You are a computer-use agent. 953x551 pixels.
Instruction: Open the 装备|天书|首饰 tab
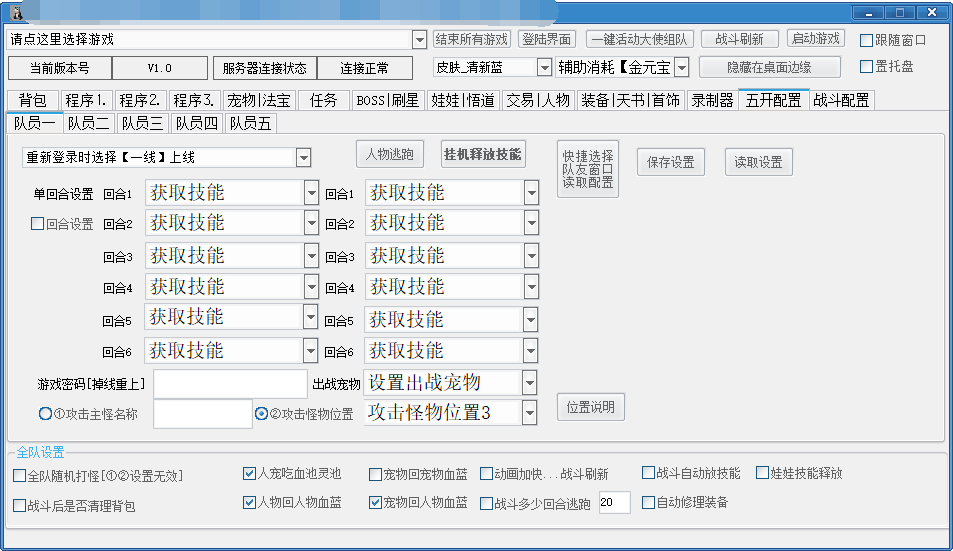tap(630, 100)
